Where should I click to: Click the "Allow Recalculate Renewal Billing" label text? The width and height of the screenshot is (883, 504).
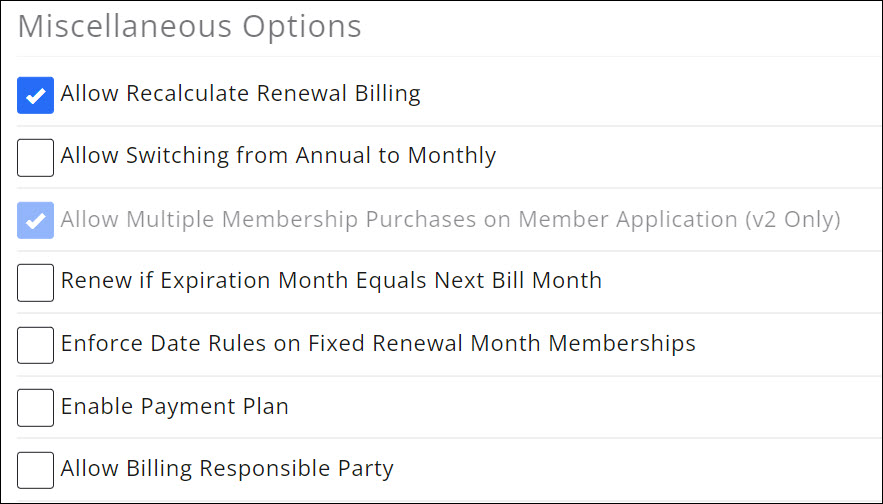pos(240,94)
